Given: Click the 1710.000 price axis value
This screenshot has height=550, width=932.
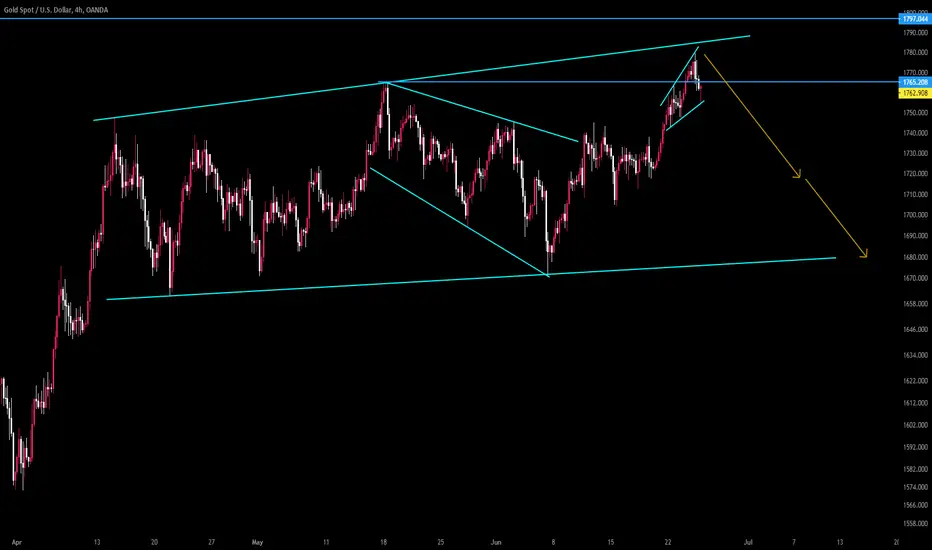Looking at the screenshot, I should pyautogui.click(x=915, y=194).
